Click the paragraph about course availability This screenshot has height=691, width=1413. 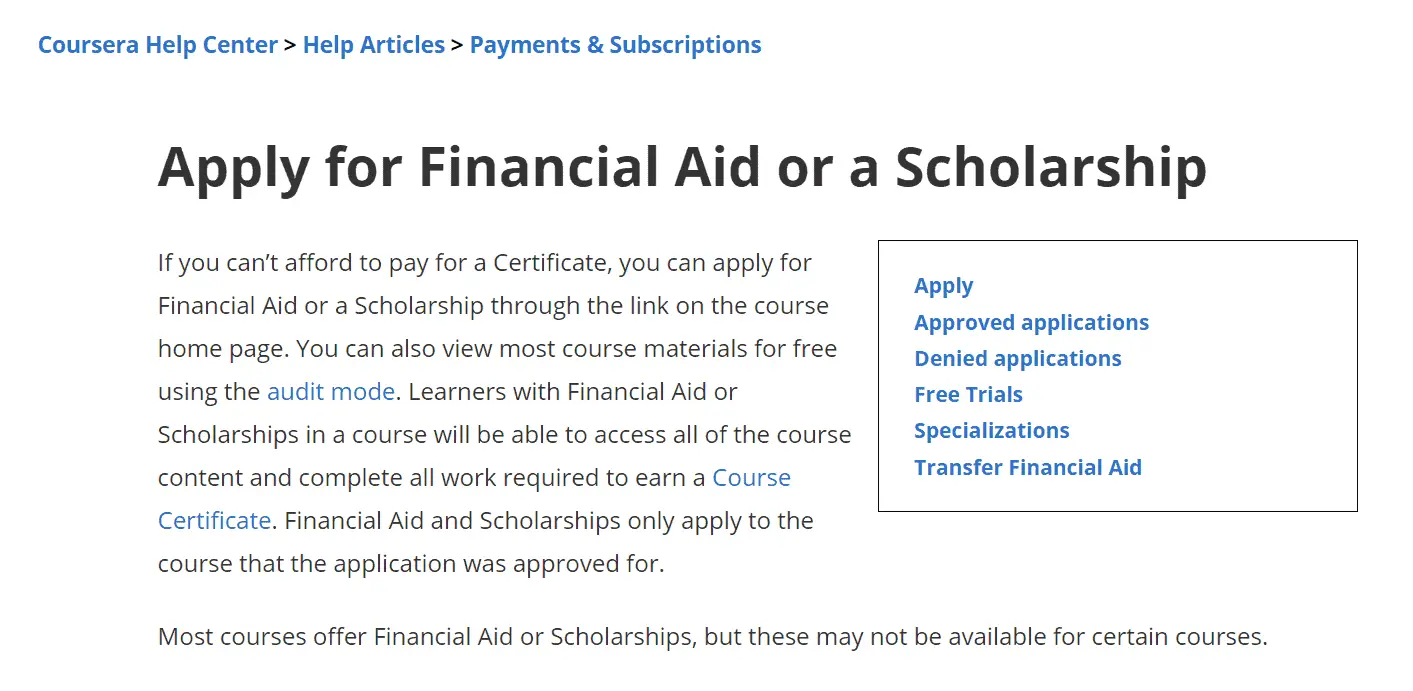(x=712, y=637)
